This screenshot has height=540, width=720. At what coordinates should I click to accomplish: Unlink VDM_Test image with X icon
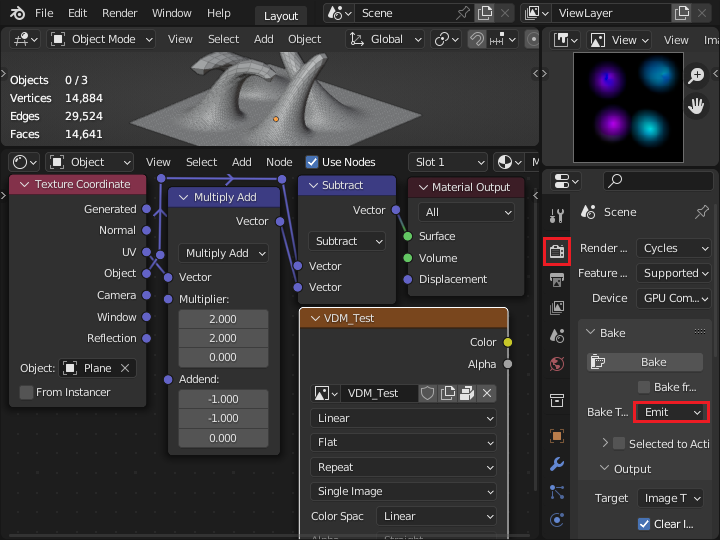[x=487, y=393]
